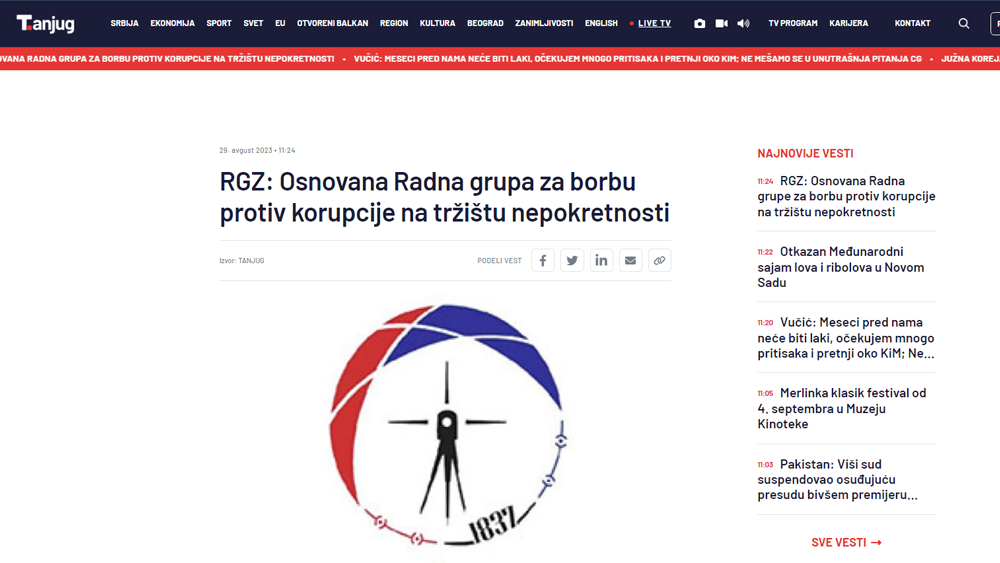Click the Podeli vest label

[x=499, y=261]
